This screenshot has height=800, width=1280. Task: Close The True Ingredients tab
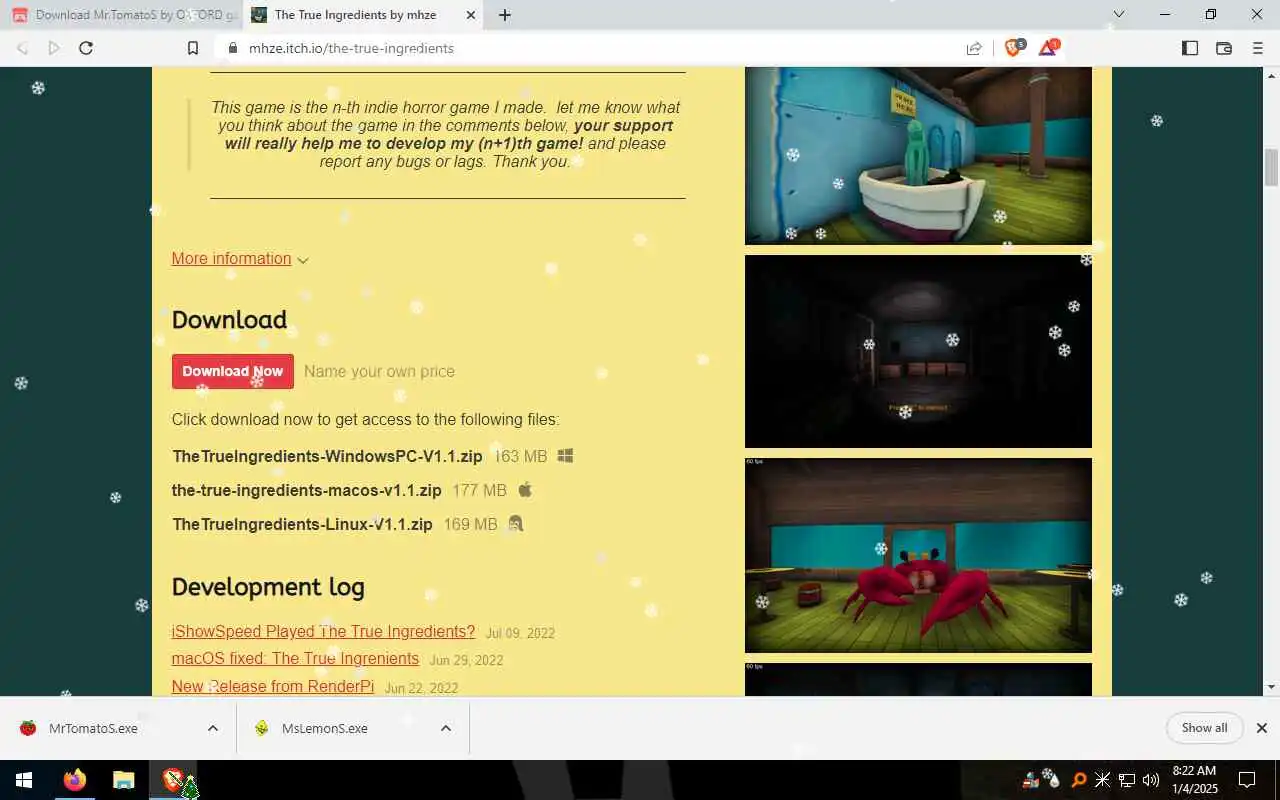(x=471, y=15)
